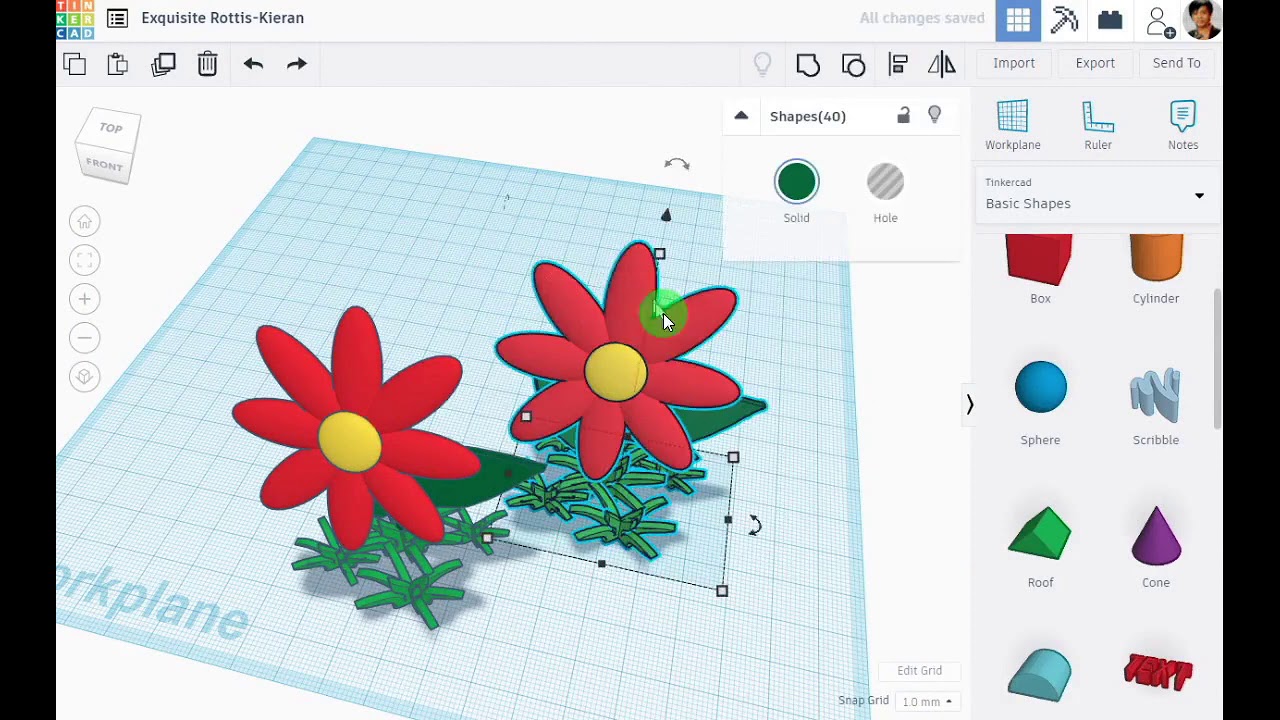Click the rotation handle beside the selection
Image resolution: width=1280 pixels, height=720 pixels.
click(x=755, y=525)
